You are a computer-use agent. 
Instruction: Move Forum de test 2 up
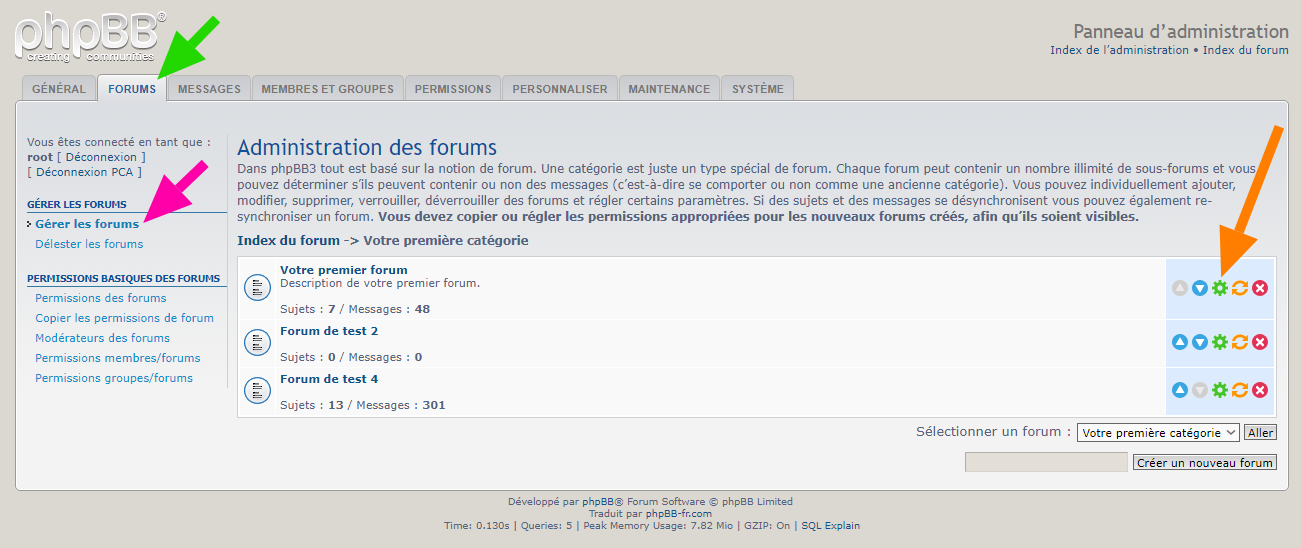click(1179, 342)
